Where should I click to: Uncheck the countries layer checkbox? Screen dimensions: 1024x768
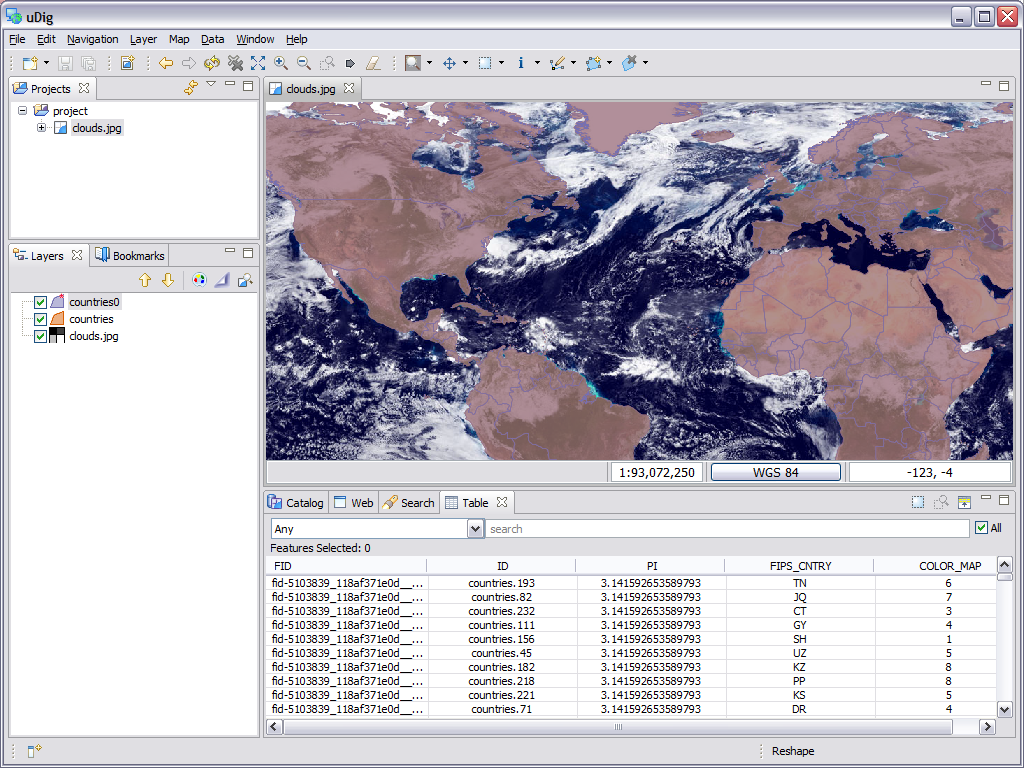tap(40, 319)
